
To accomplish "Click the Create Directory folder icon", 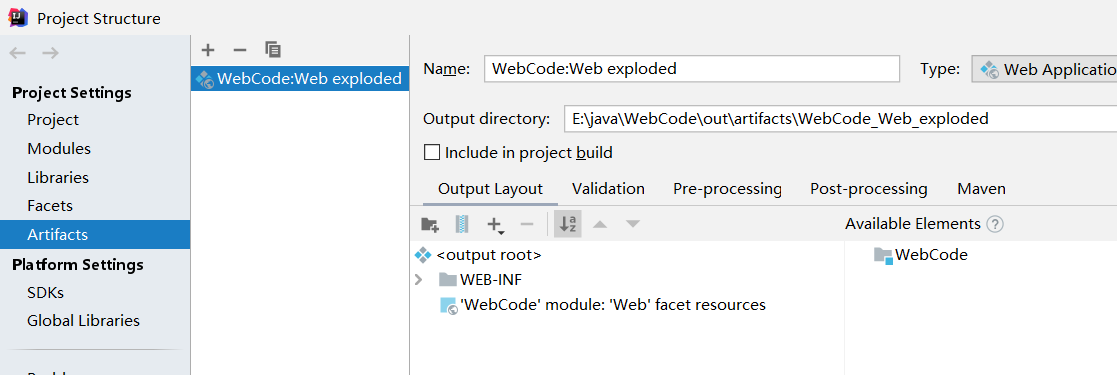I will tap(430, 225).
